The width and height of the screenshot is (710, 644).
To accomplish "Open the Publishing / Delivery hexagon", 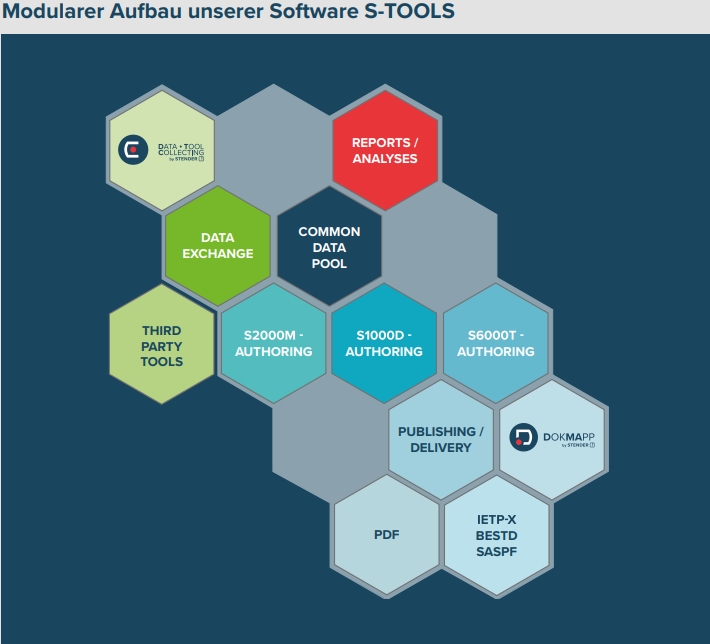I will coord(440,440).
